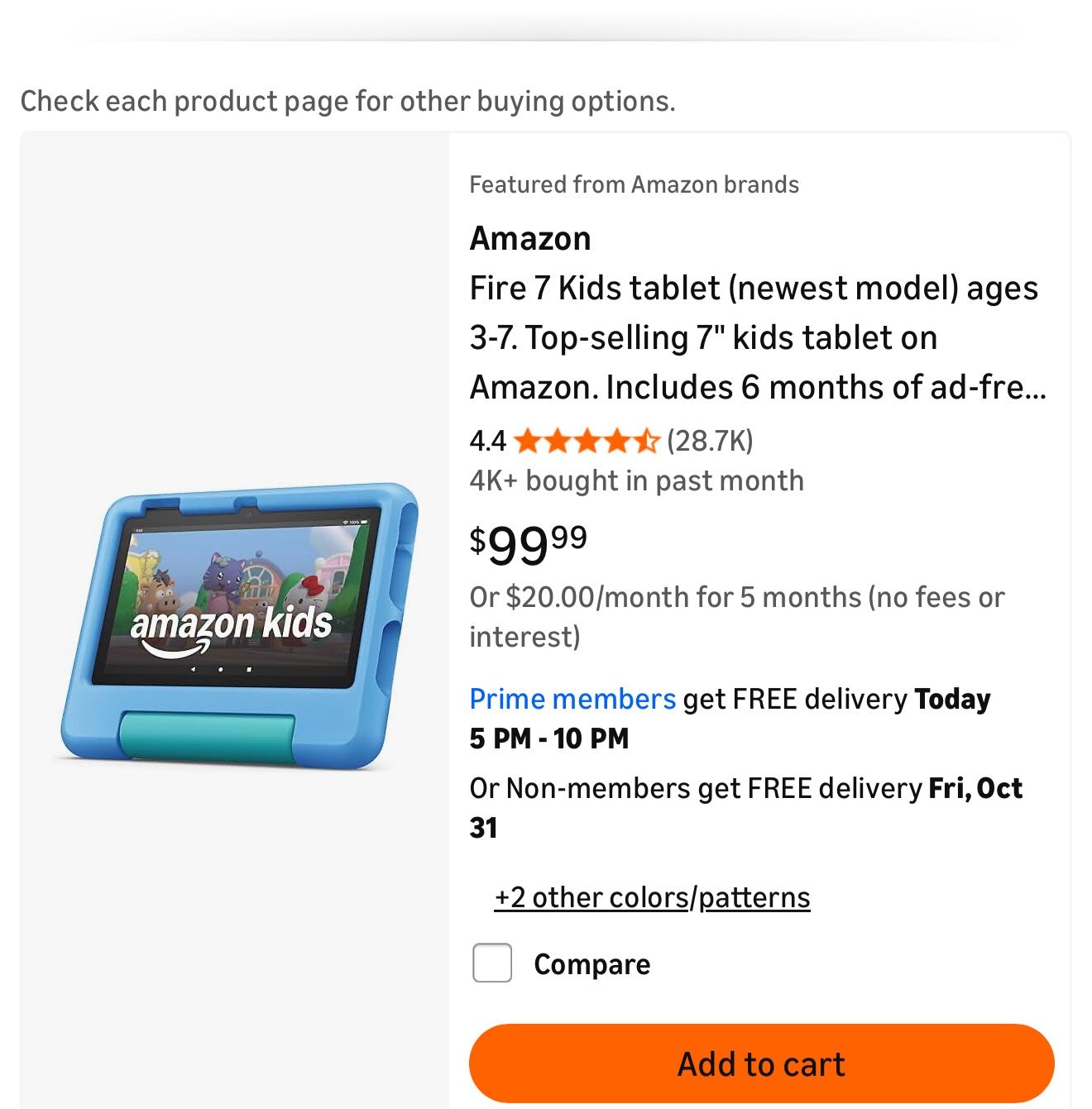Tick Compare for the Fire 7 Kids tablet

click(x=491, y=963)
